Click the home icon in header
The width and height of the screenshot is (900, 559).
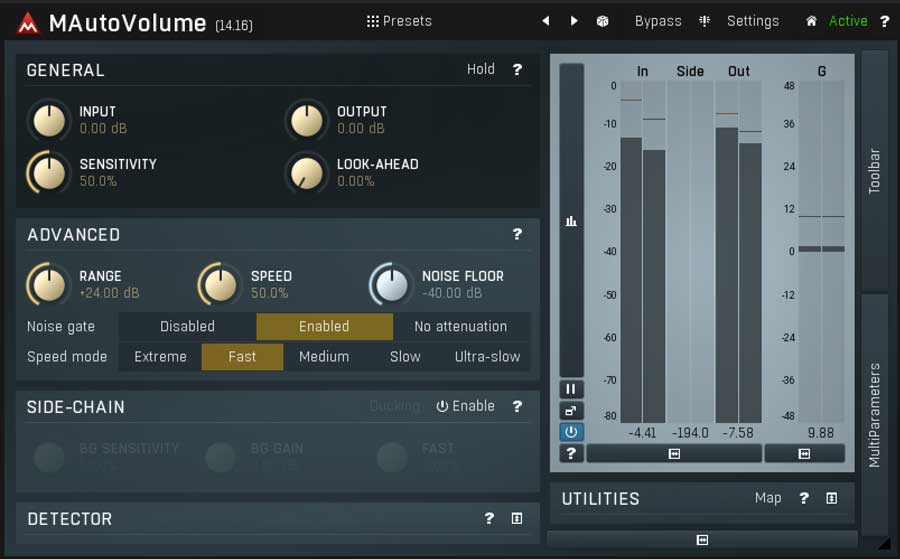tap(811, 21)
